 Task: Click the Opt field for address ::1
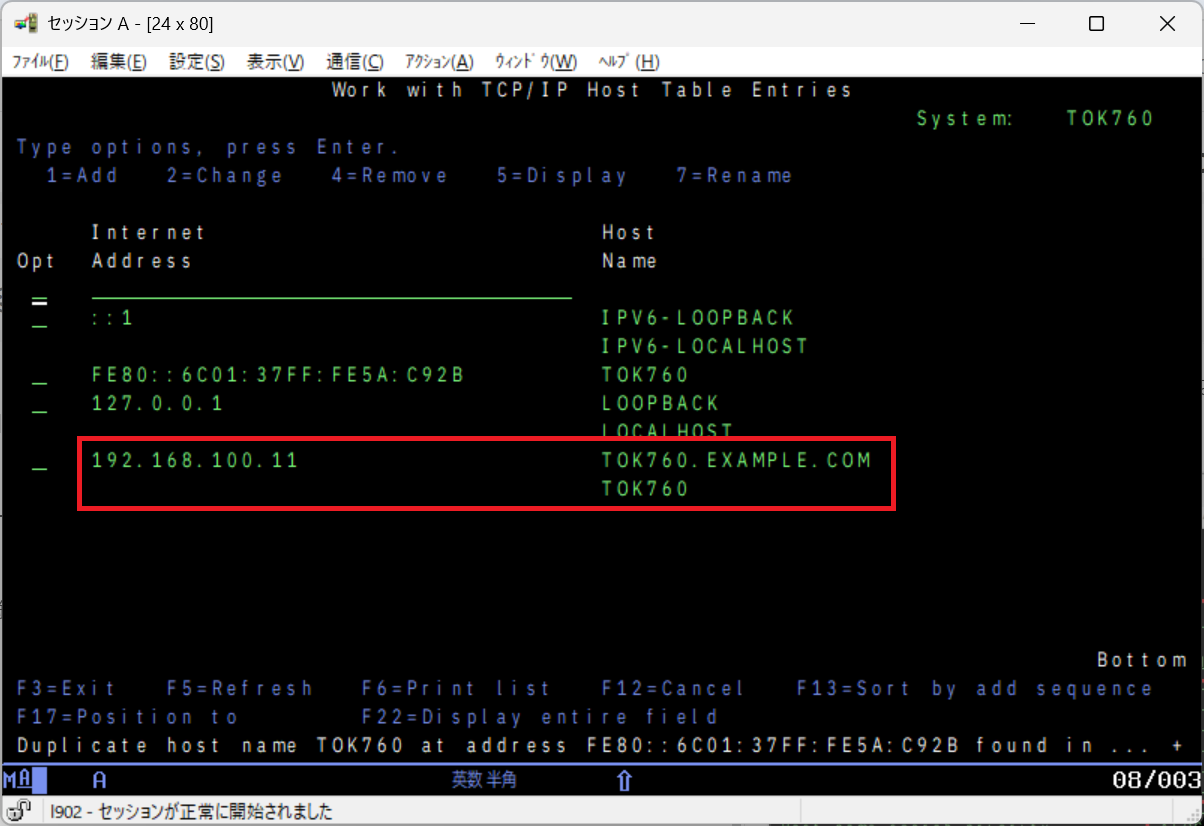39,318
